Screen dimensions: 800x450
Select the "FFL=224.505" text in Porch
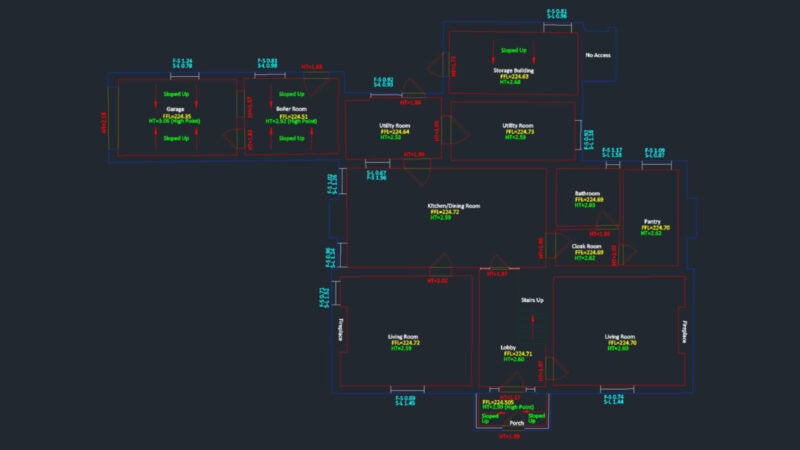[498, 402]
